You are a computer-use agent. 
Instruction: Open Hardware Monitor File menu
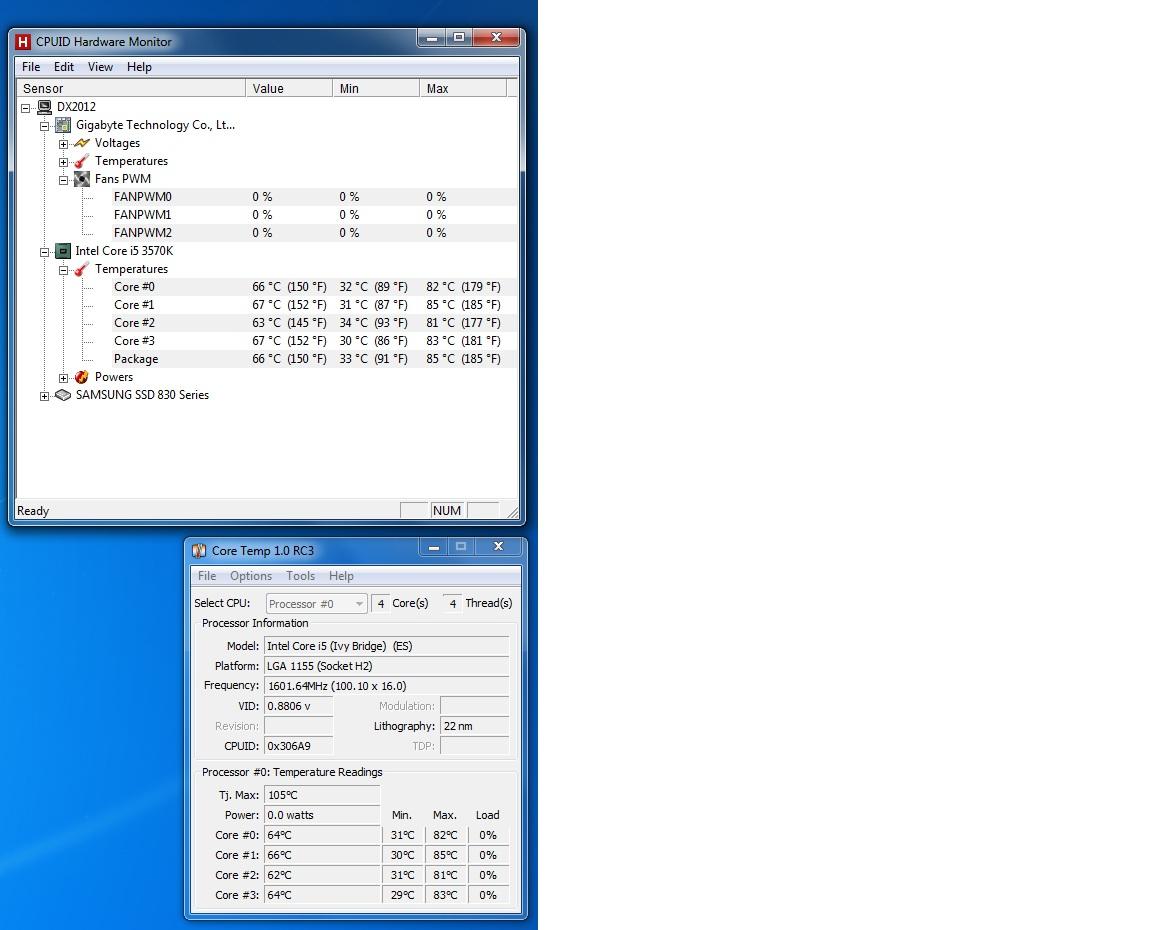(x=31, y=67)
